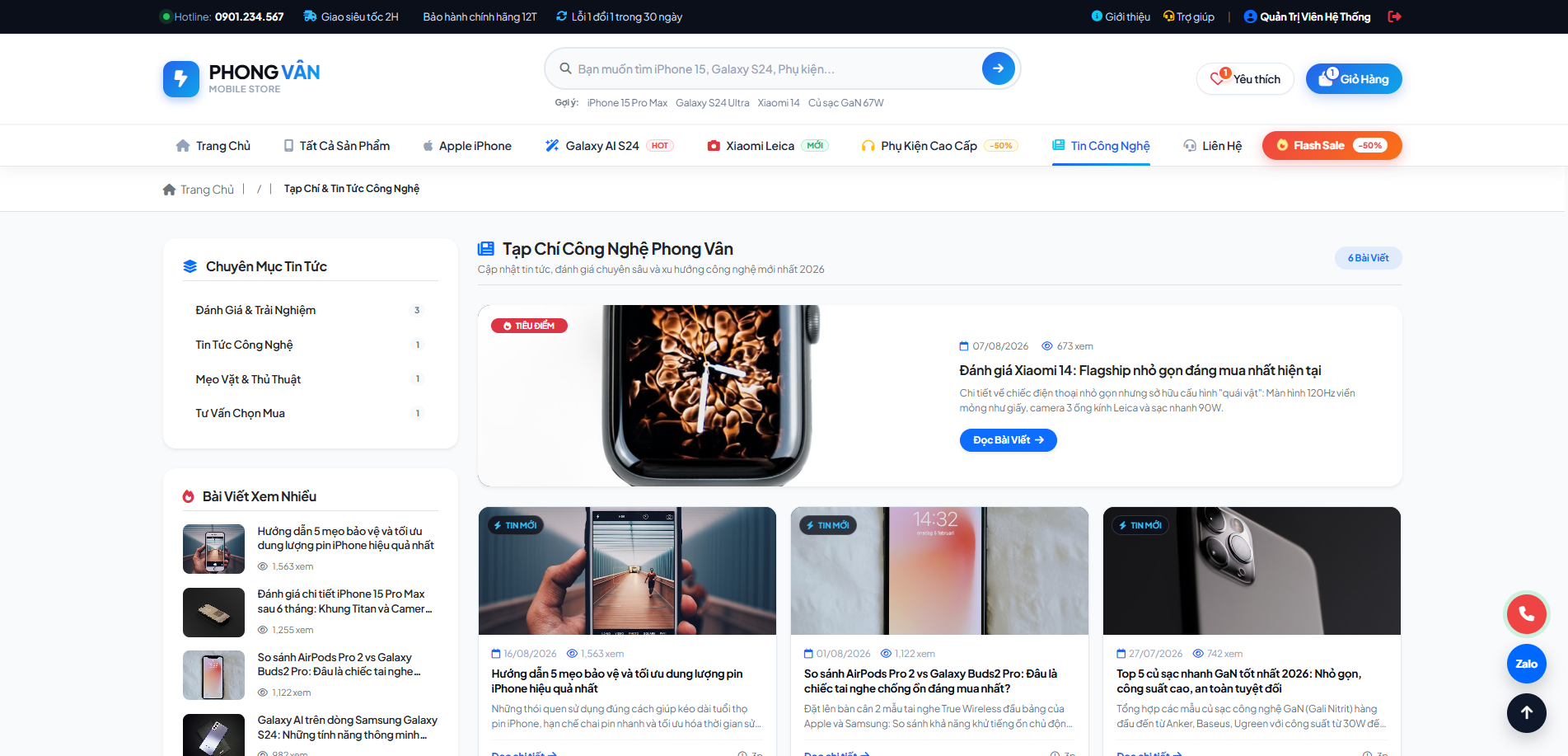This screenshot has height=756, width=1568.
Task: Click the iPhone 15 Pro Max suggestion link
Action: tap(627, 103)
